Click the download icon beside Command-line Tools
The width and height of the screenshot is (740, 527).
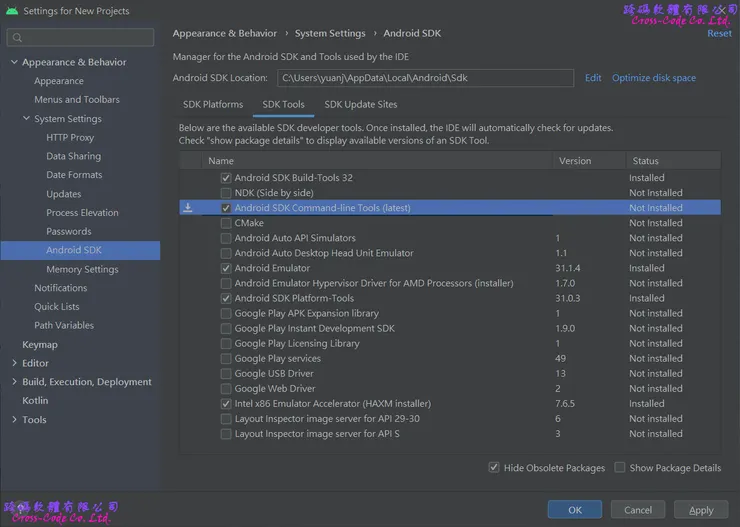pyautogui.click(x=187, y=208)
